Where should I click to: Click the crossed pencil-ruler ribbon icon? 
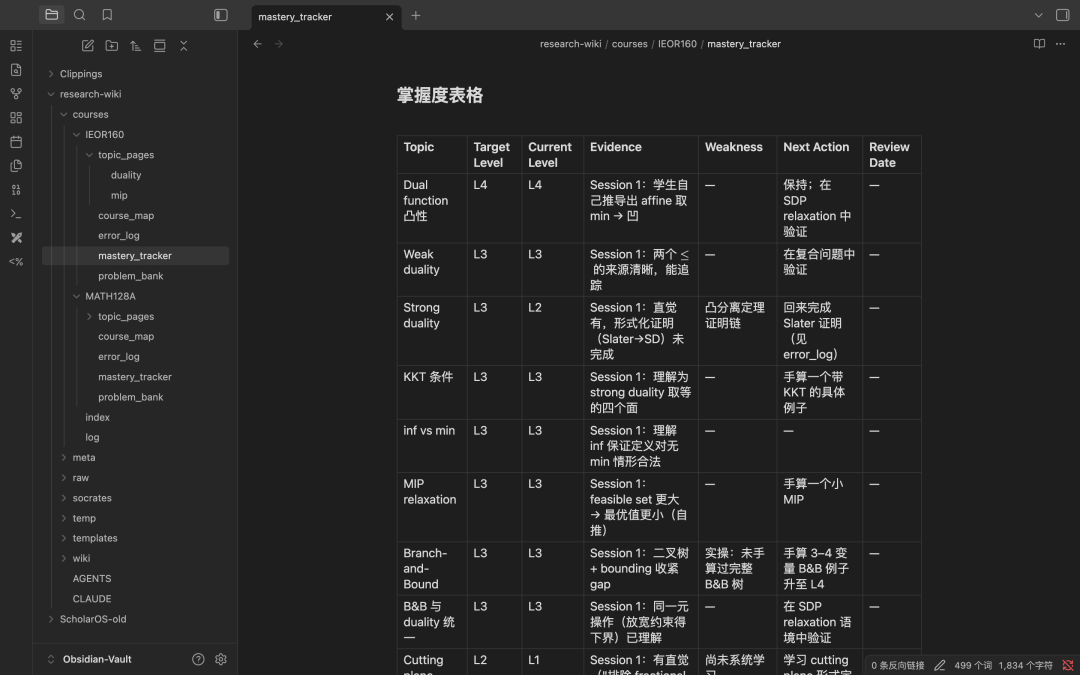coord(16,238)
